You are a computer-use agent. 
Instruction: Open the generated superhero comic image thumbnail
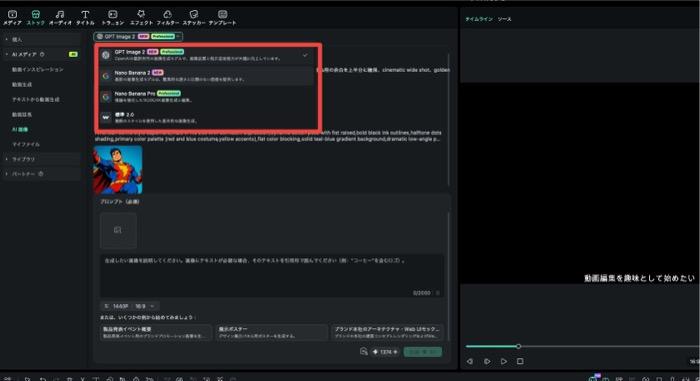tap(118, 170)
